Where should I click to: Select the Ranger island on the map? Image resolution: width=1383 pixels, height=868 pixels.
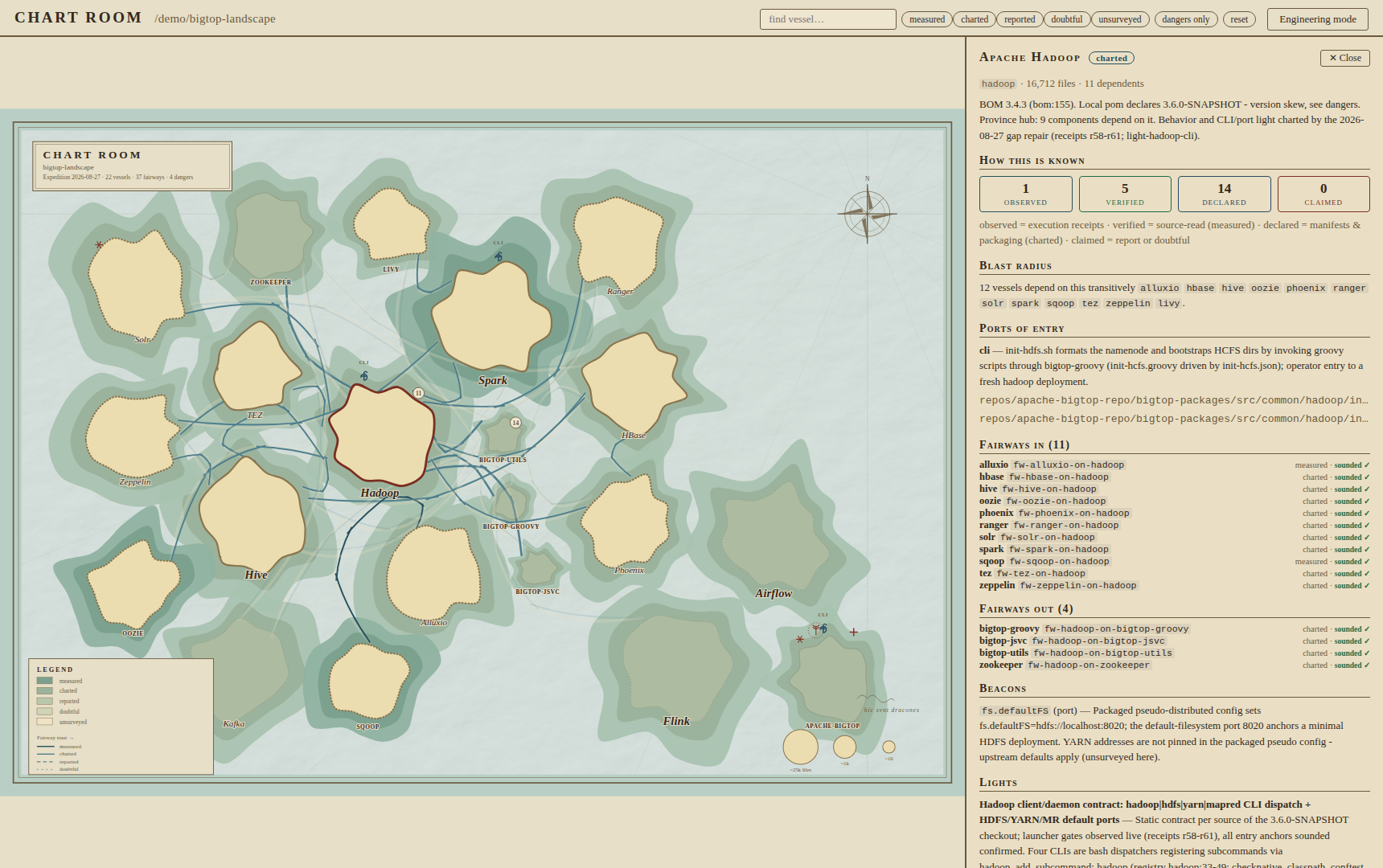tap(618, 244)
